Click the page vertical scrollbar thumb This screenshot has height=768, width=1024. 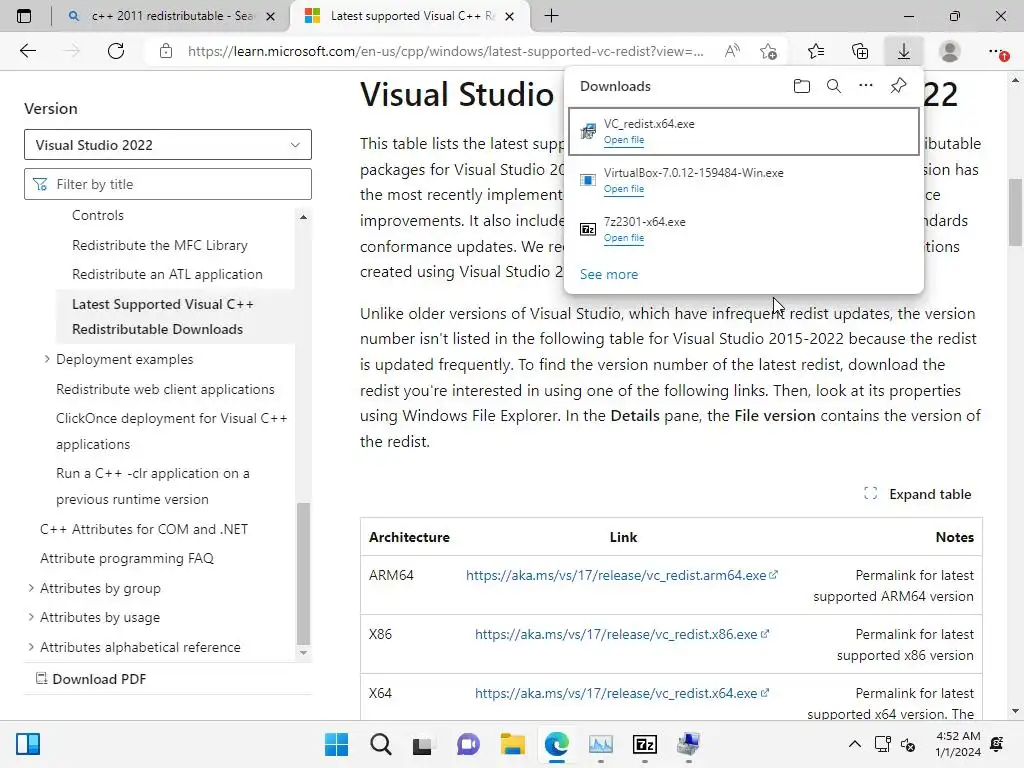click(x=1016, y=212)
